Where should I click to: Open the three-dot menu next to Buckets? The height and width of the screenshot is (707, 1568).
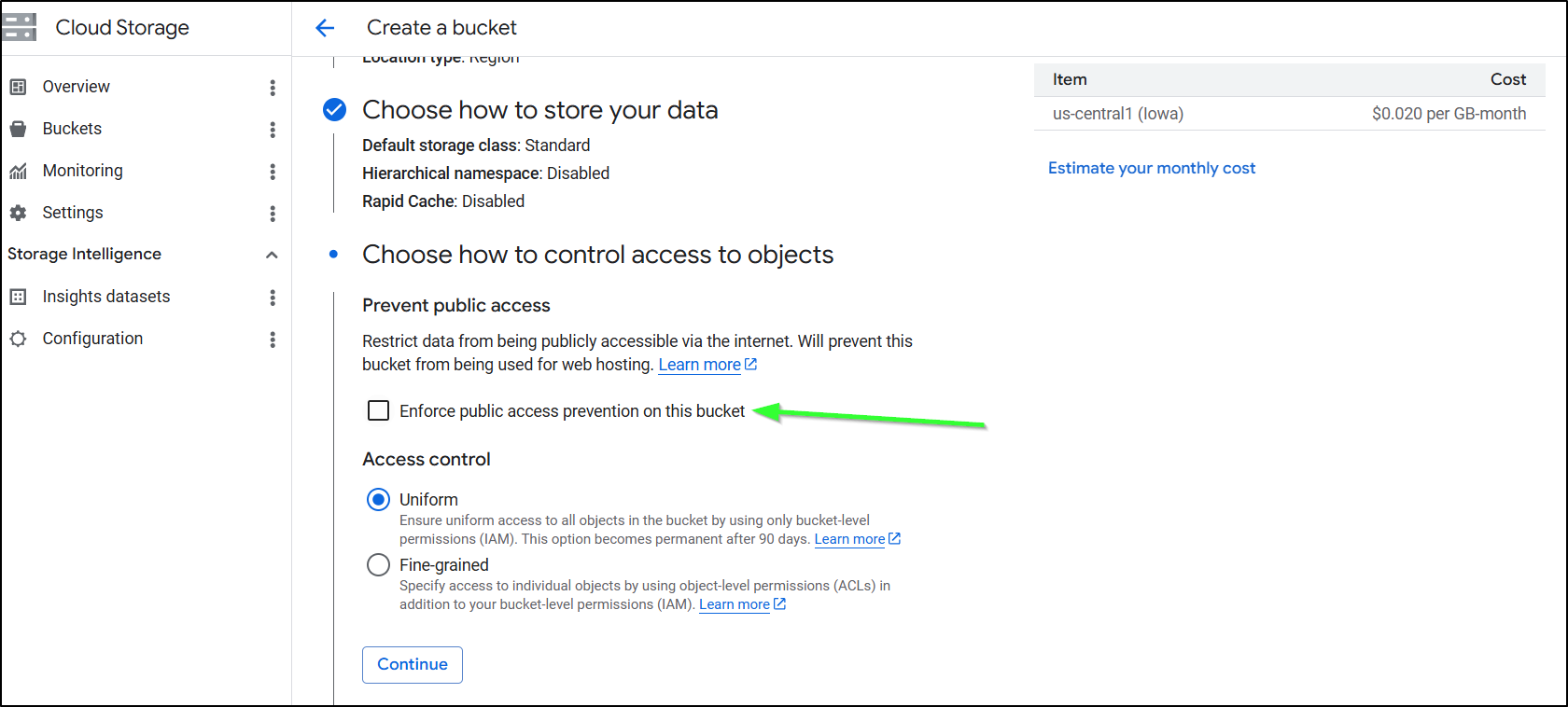click(x=273, y=130)
